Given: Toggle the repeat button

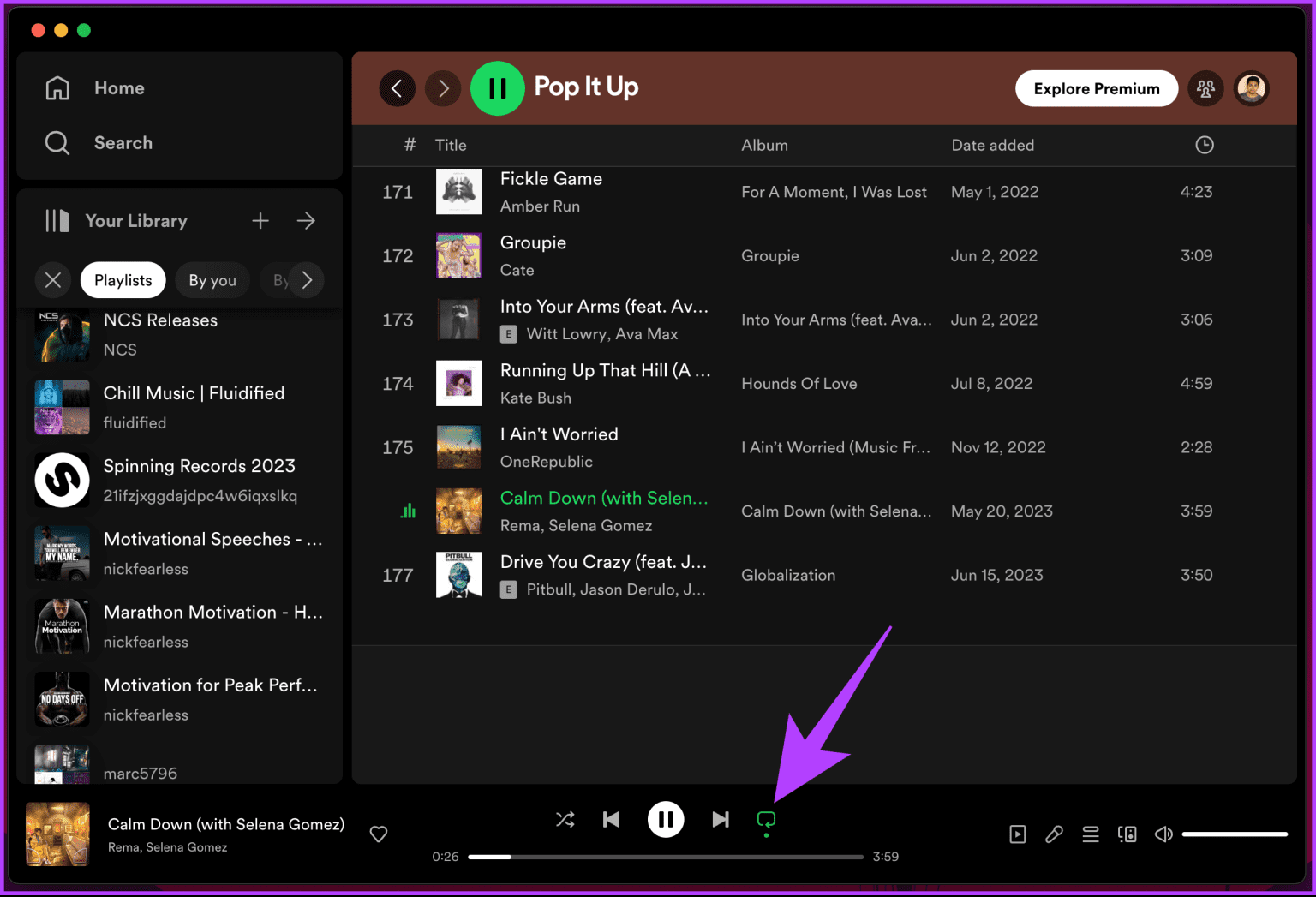Looking at the screenshot, I should coord(766,820).
